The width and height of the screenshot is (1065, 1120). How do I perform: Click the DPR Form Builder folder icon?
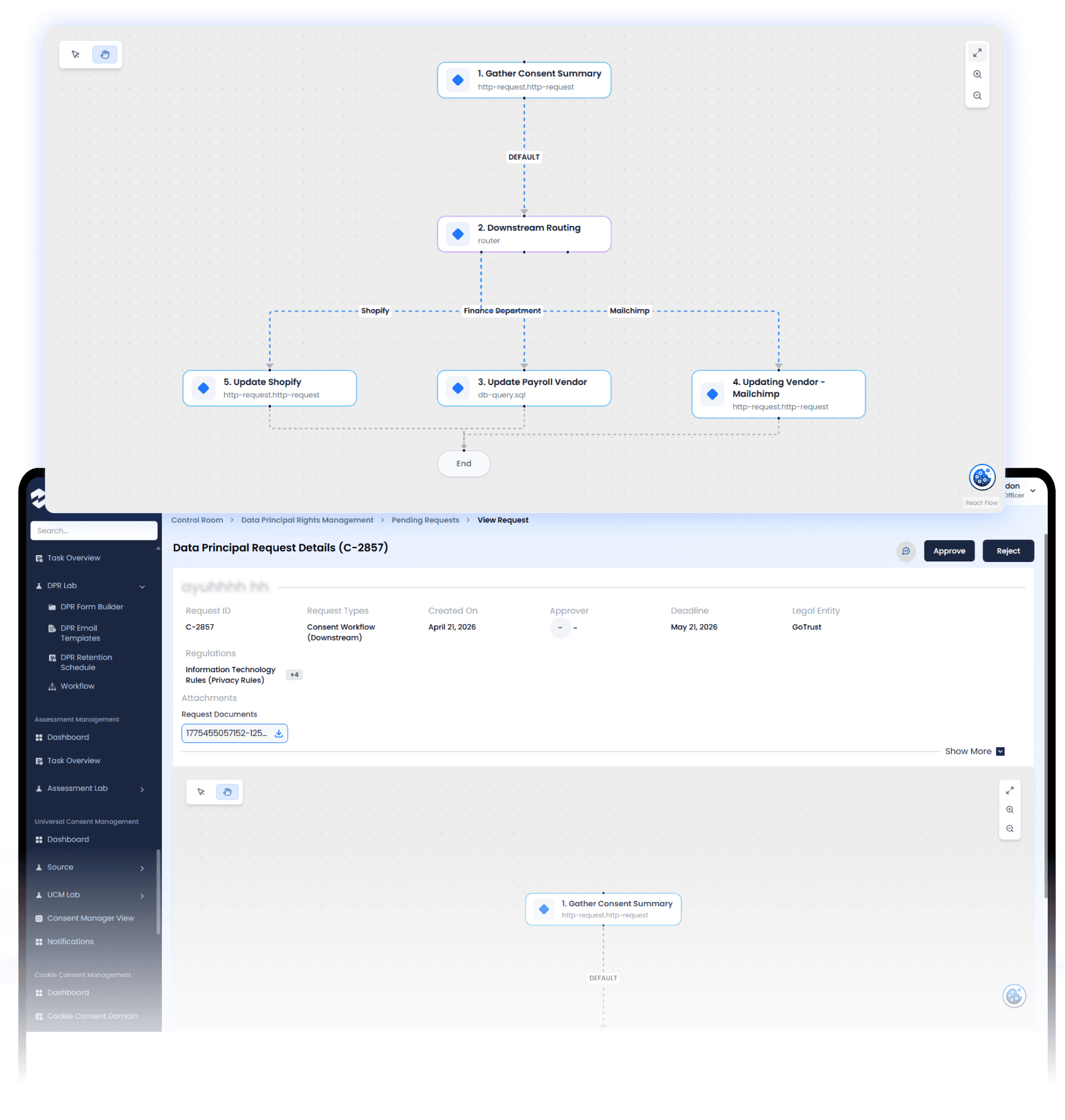52,607
